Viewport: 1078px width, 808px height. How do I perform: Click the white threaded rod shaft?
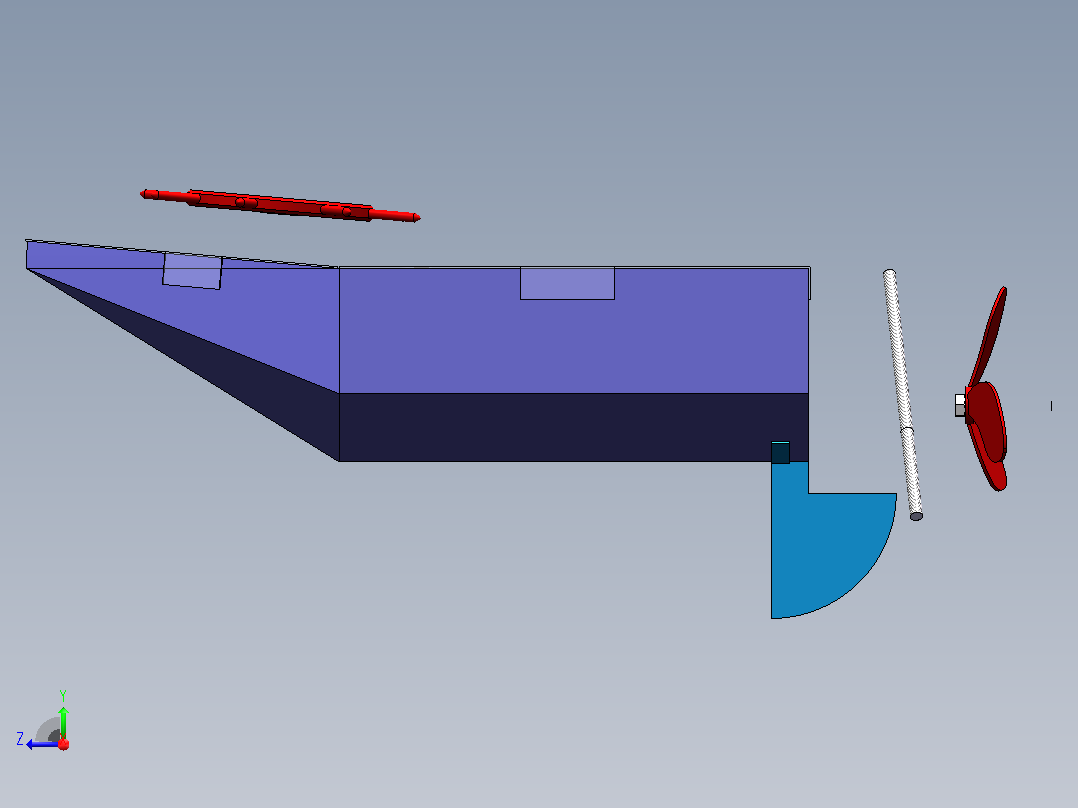point(903,395)
